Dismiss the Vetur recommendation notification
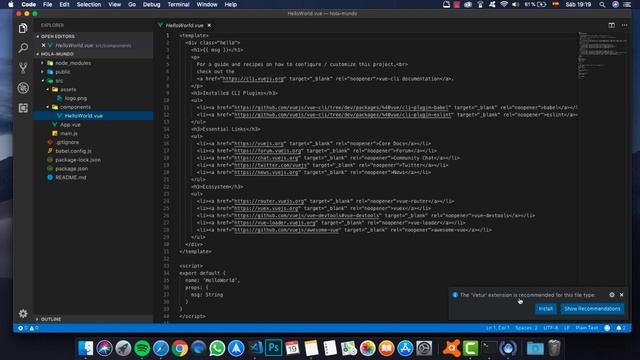Image resolution: width=640 pixels, height=360 pixels. tap(622, 295)
